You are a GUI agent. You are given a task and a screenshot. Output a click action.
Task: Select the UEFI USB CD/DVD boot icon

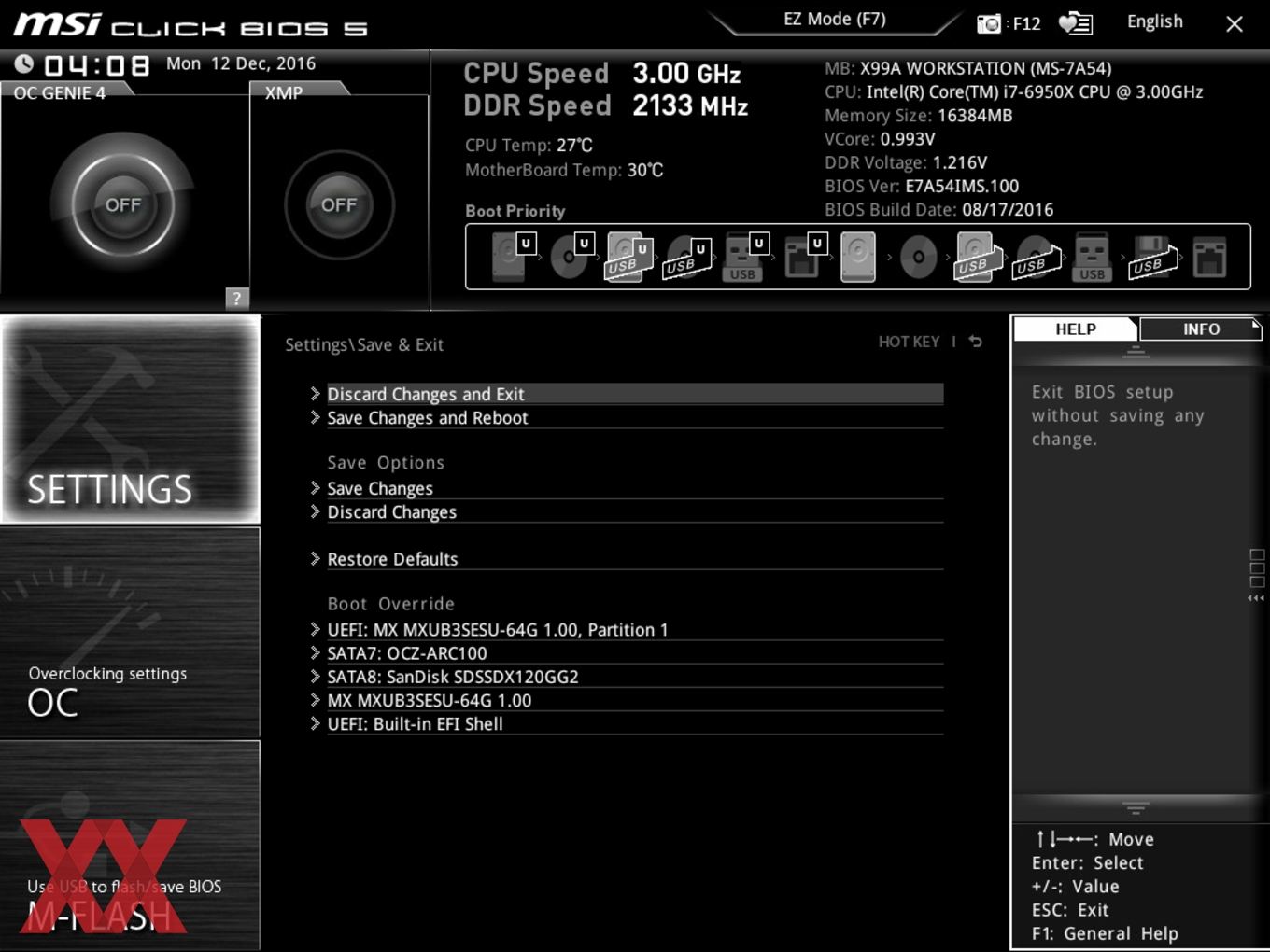(x=686, y=257)
